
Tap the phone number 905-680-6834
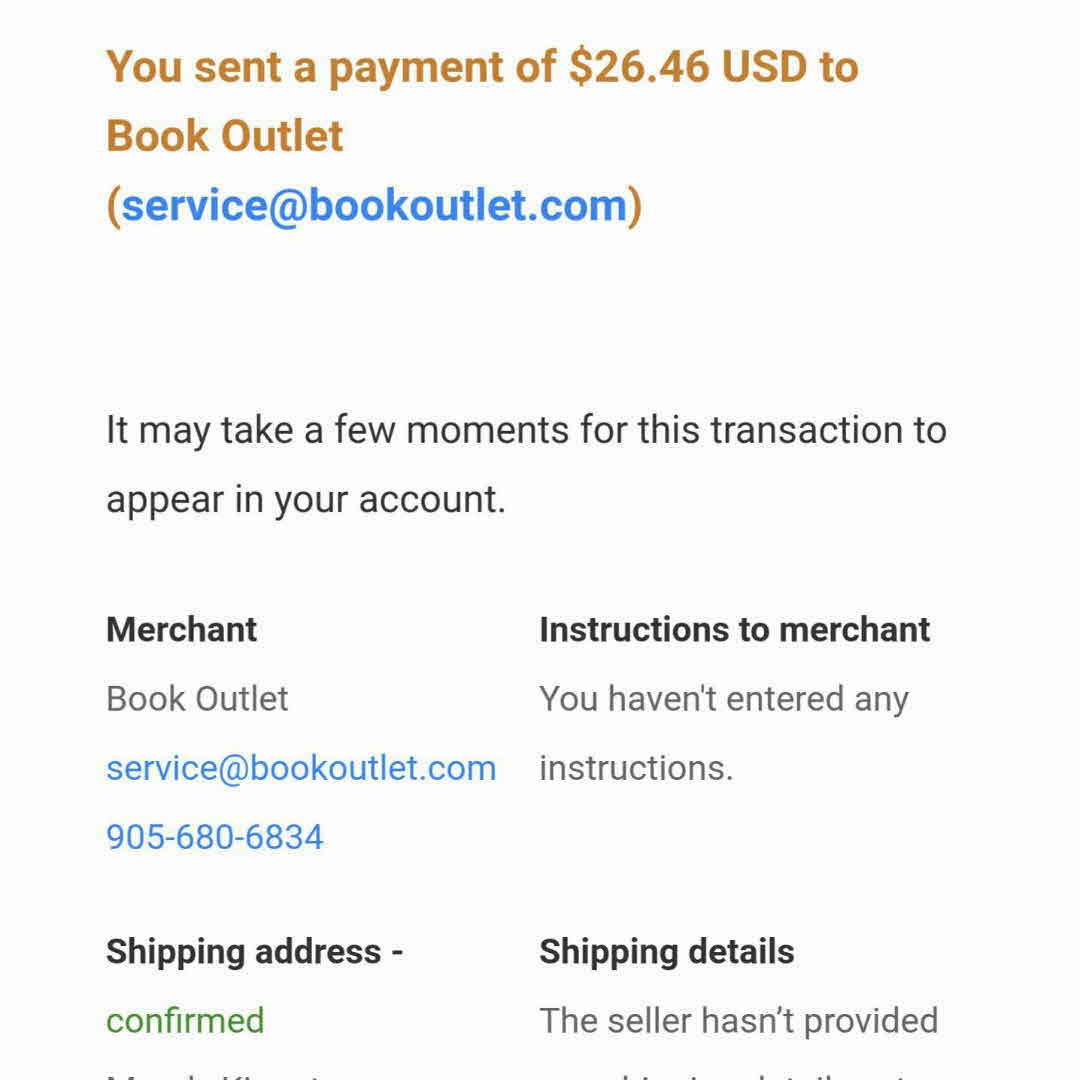pos(215,837)
